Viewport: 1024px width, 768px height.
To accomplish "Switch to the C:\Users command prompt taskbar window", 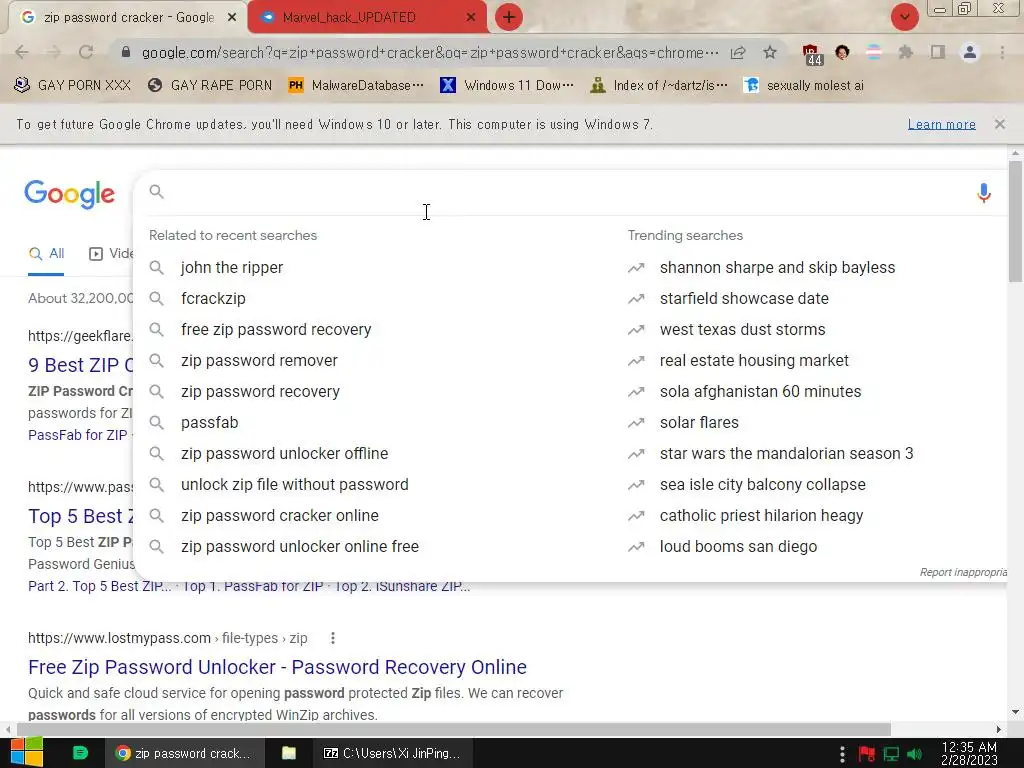I will tap(392, 753).
